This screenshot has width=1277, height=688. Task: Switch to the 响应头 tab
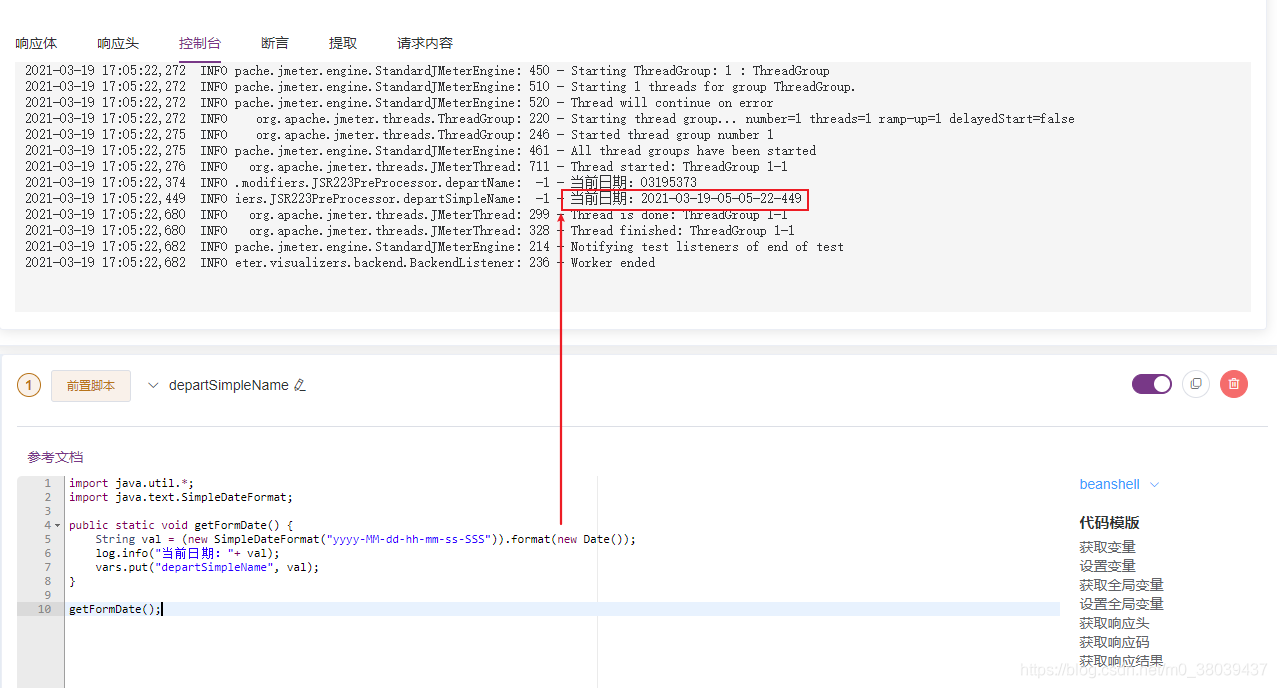click(118, 43)
